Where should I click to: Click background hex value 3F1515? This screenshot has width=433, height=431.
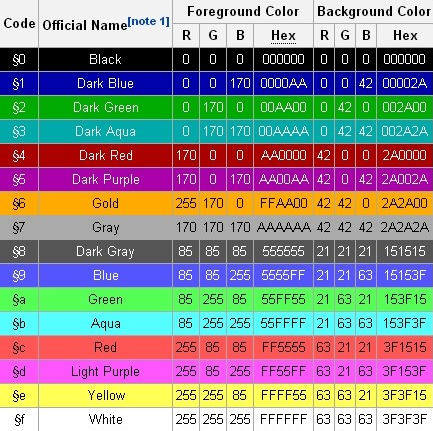[405, 347]
